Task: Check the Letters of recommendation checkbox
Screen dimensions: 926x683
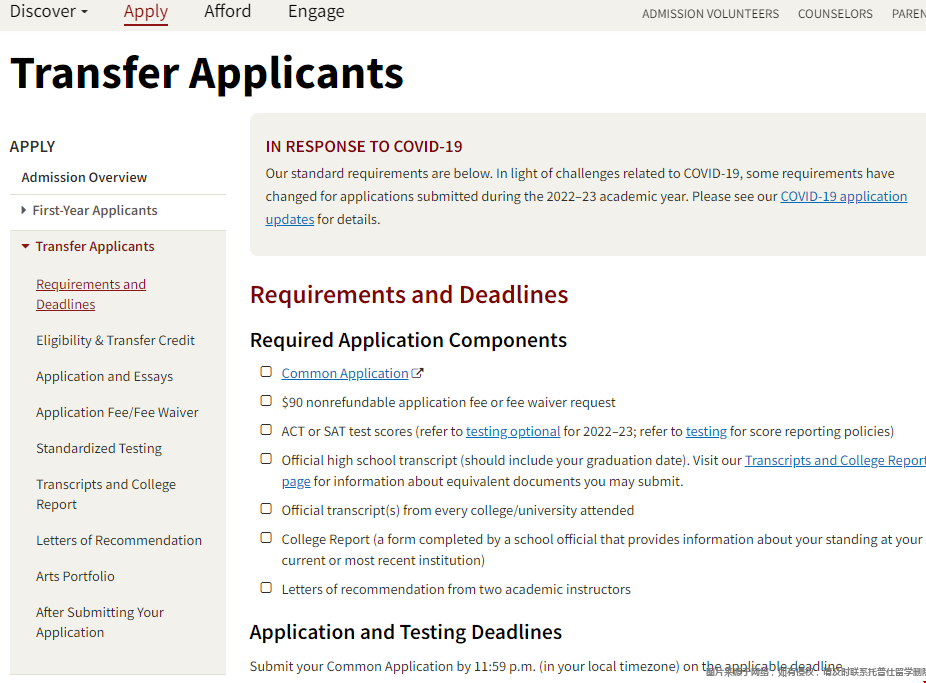Action: [266, 588]
